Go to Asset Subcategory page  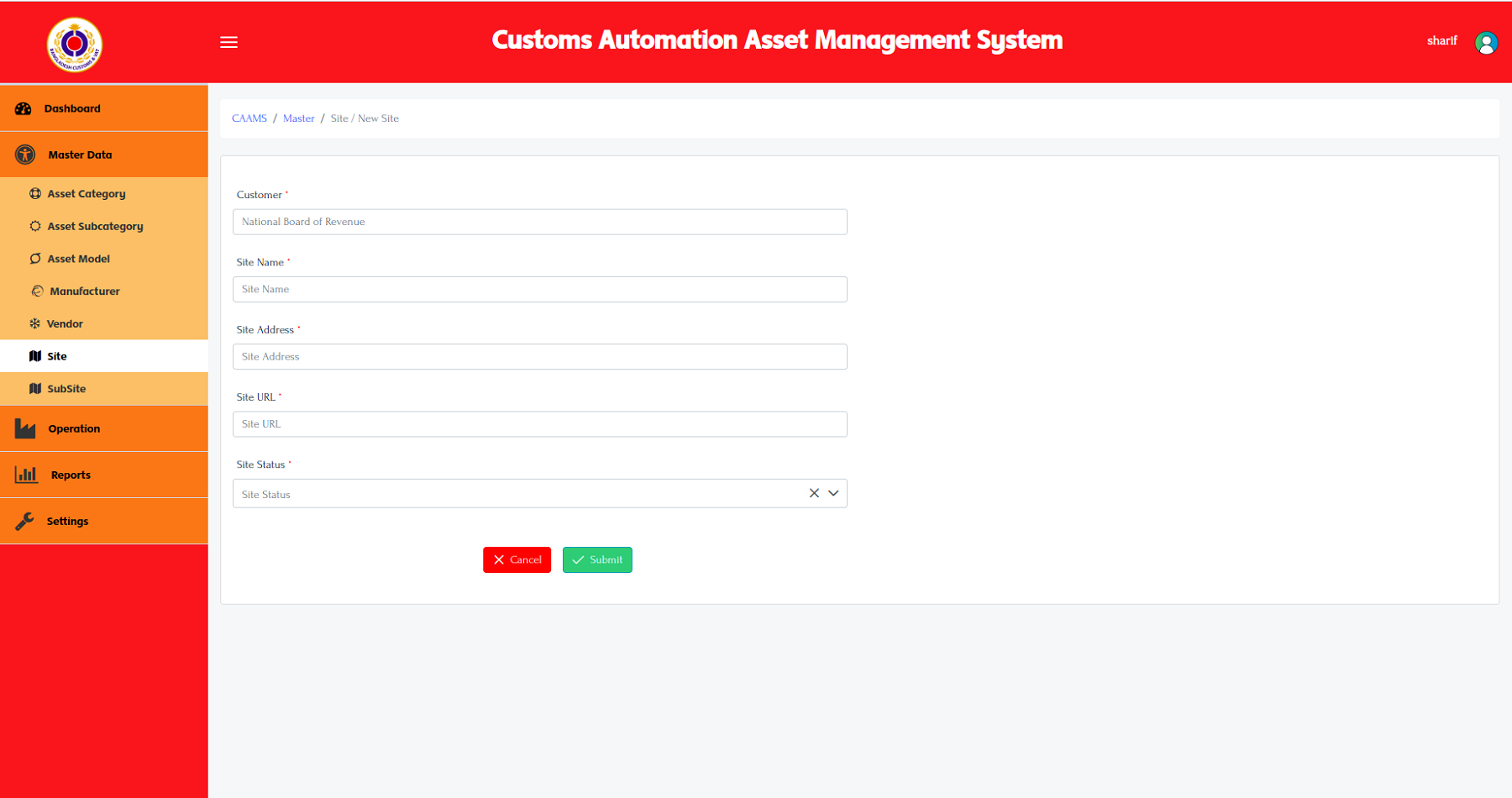tap(95, 227)
